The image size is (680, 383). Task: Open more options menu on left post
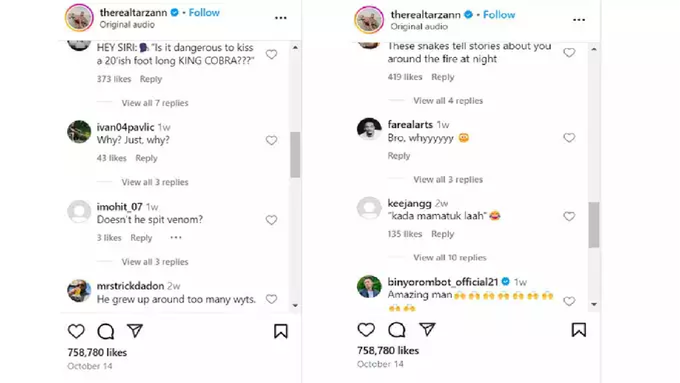(281, 18)
